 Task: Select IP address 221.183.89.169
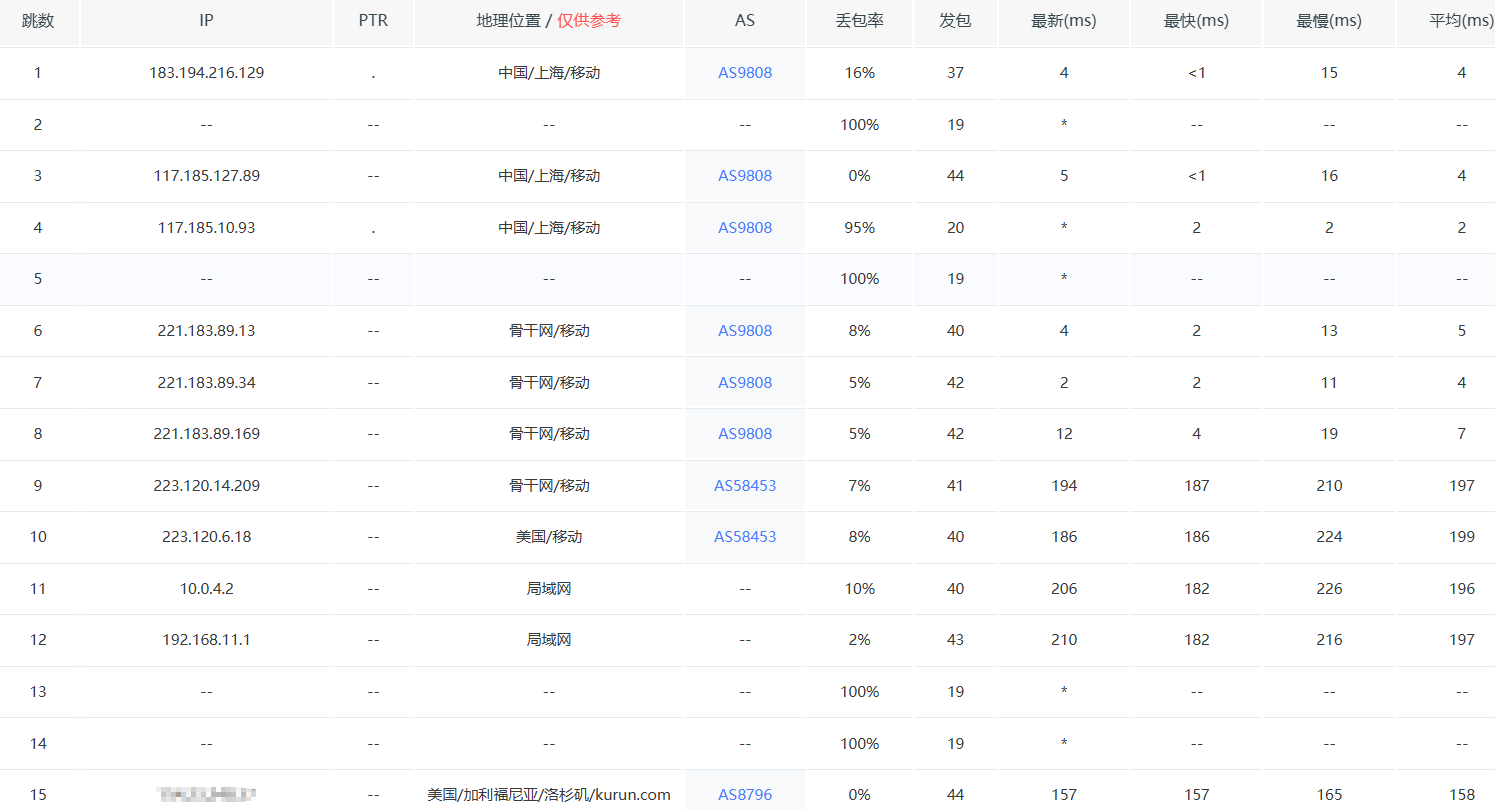[207, 434]
